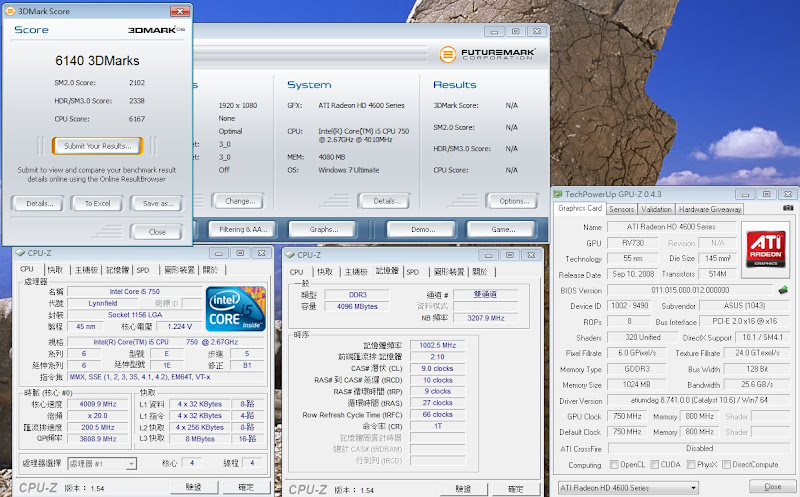The width and height of the screenshot is (800, 497).
Task: Click the Intel Core i5 logo in CPU-Z
Action: coord(236,309)
